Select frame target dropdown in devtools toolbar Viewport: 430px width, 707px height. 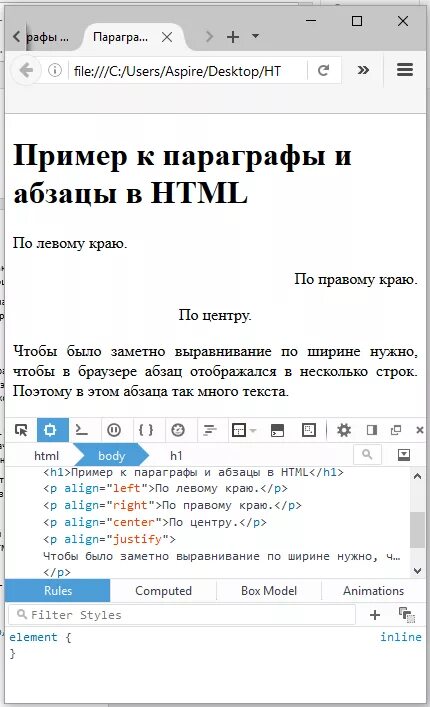click(243, 430)
